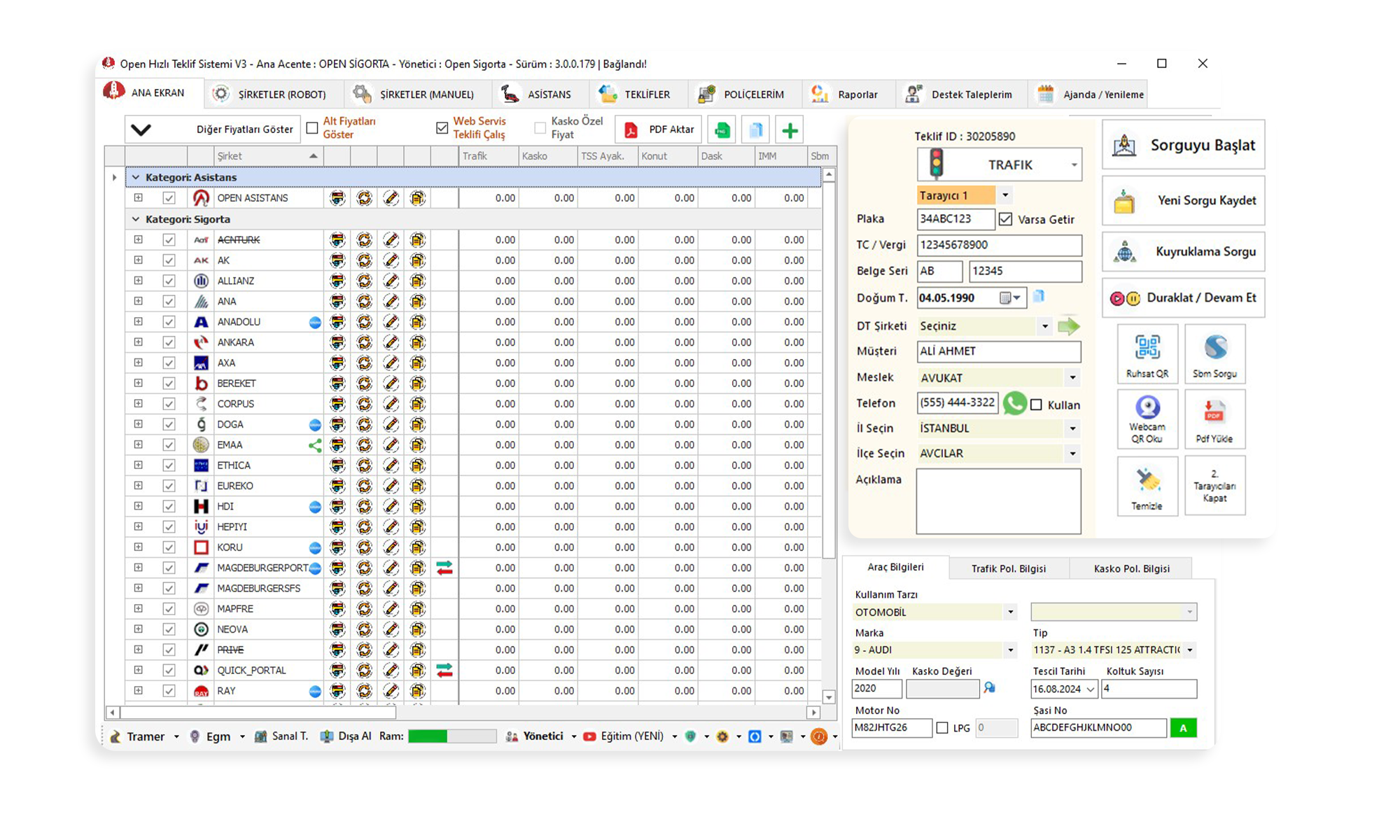
Task: Open the İl Seçin İSTANBUL dropdown
Action: click(x=1072, y=428)
